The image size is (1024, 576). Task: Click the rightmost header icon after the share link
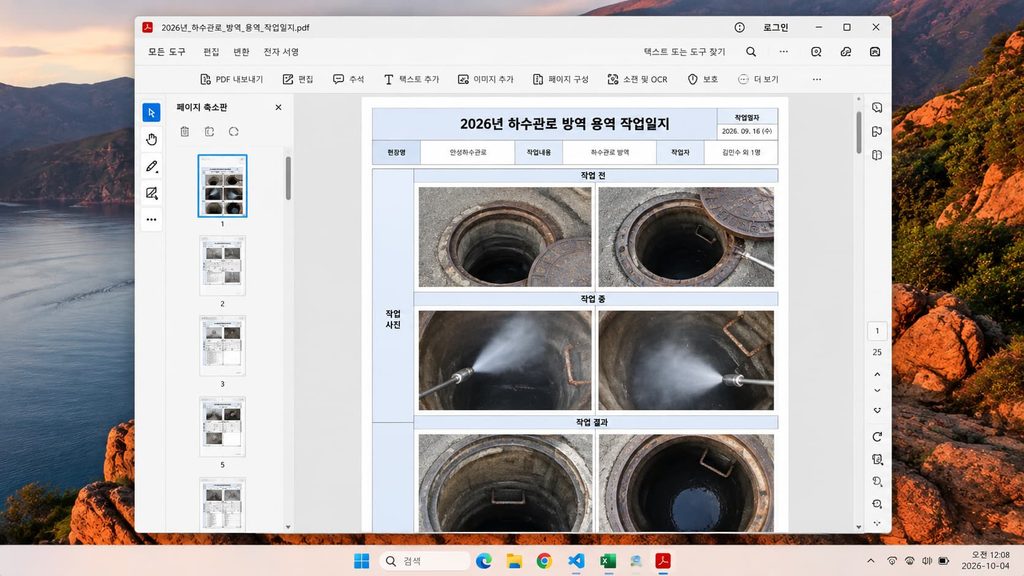(x=875, y=52)
